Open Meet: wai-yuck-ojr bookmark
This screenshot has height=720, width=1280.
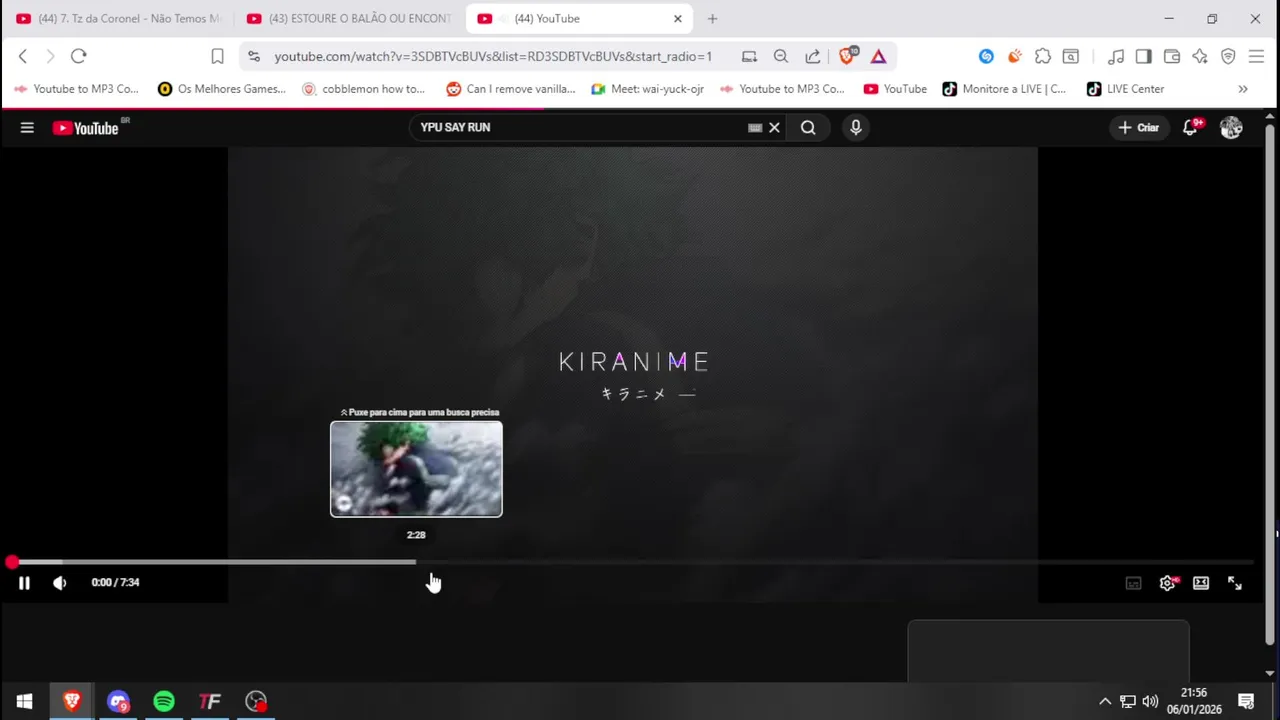pos(648,89)
